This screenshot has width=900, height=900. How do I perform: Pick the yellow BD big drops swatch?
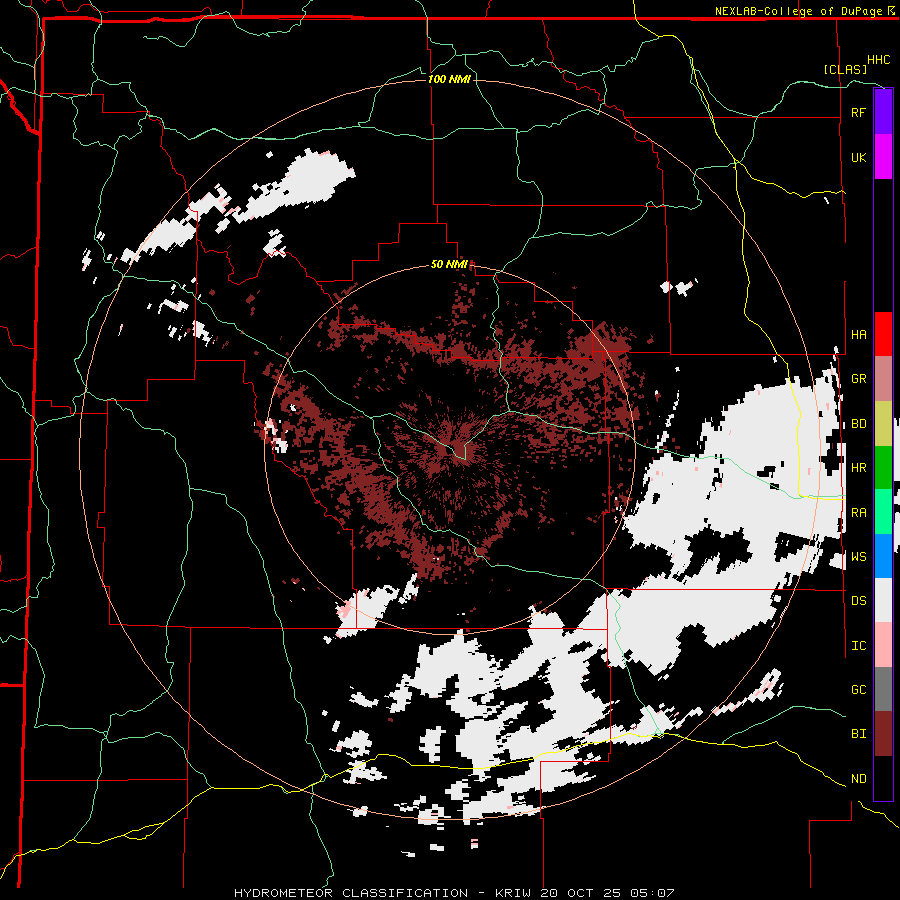tap(883, 423)
